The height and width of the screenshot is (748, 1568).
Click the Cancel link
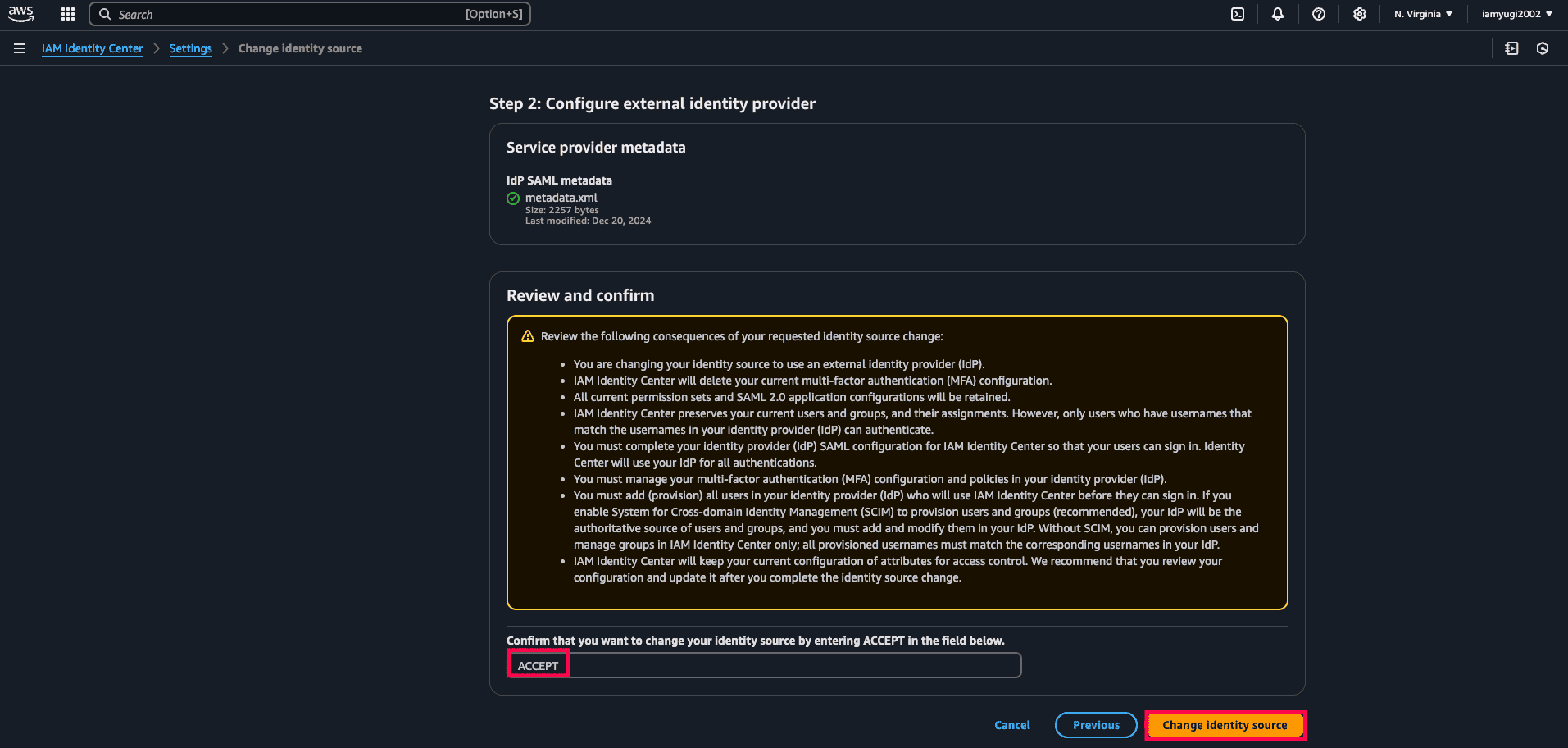(1011, 725)
